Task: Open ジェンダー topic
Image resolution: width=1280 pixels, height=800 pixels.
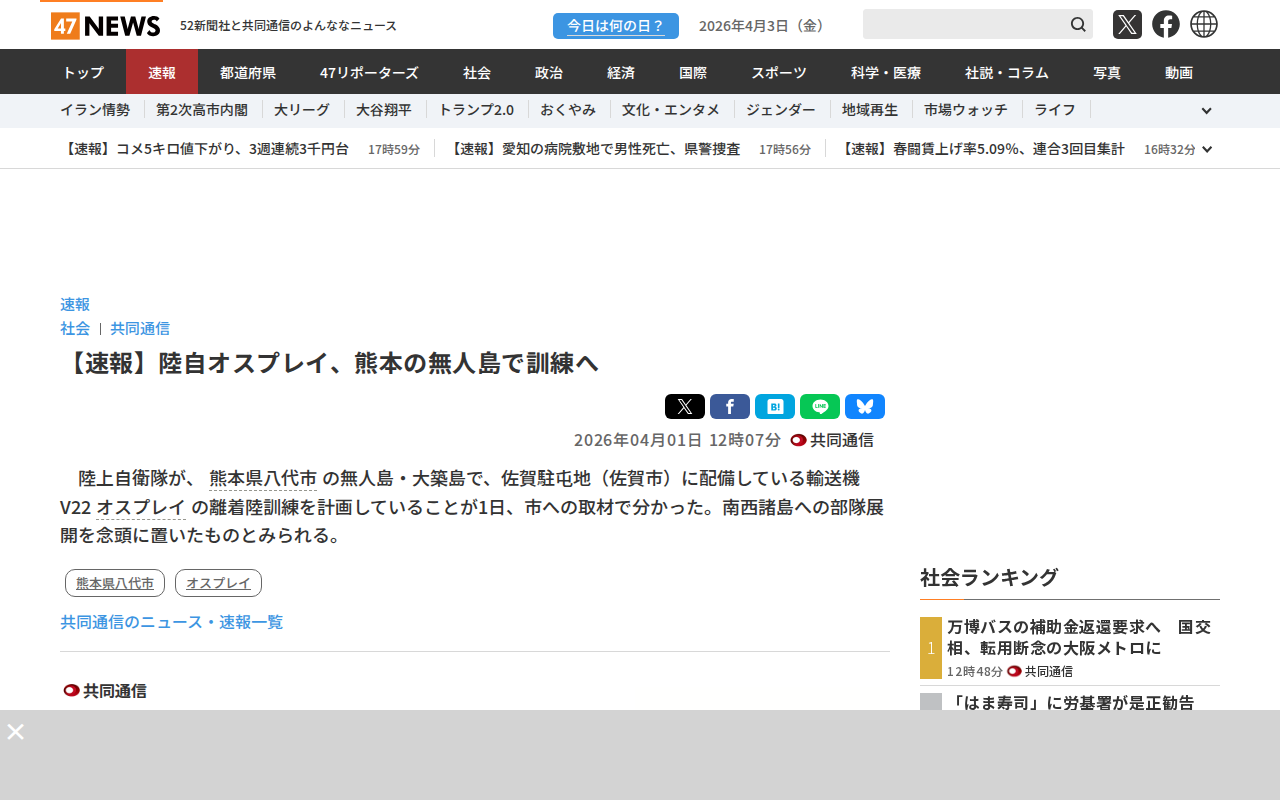Action: 781,110
